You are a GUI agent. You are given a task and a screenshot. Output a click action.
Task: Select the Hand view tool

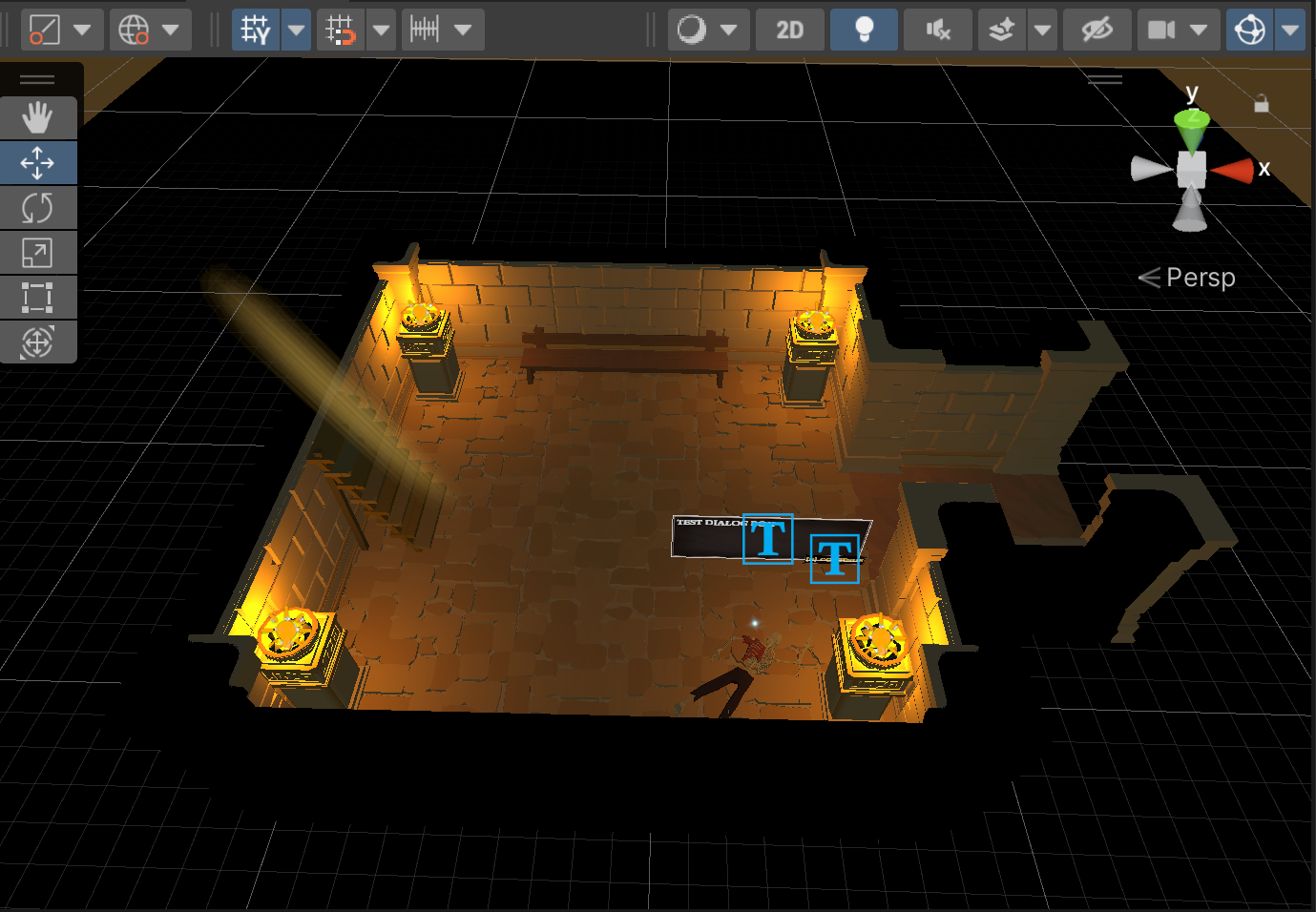click(37, 118)
